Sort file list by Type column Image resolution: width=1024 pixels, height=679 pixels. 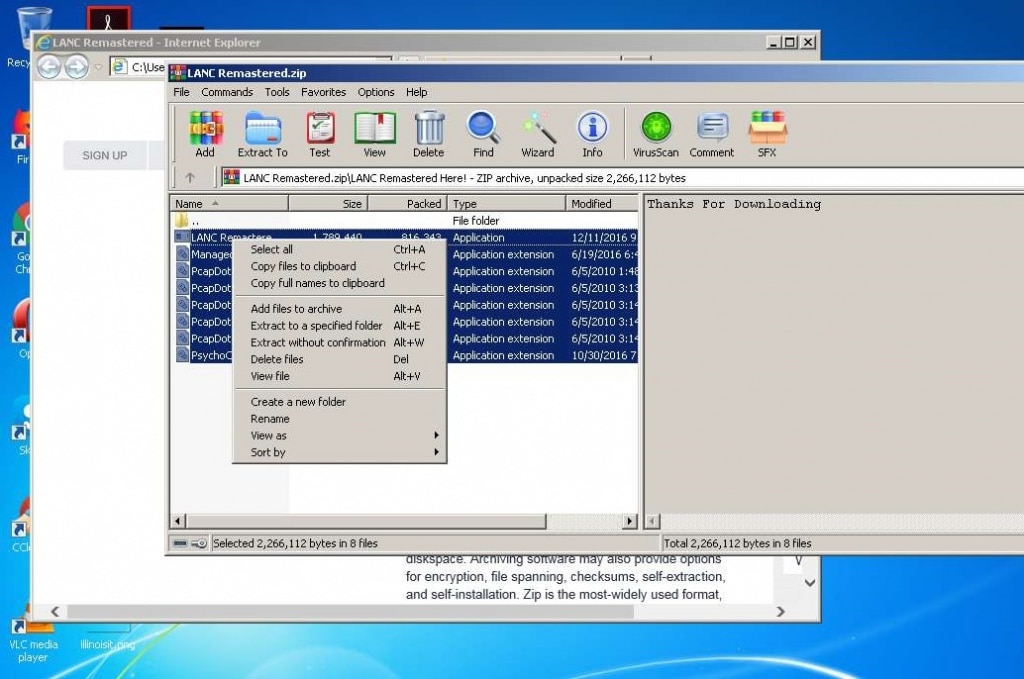point(506,204)
